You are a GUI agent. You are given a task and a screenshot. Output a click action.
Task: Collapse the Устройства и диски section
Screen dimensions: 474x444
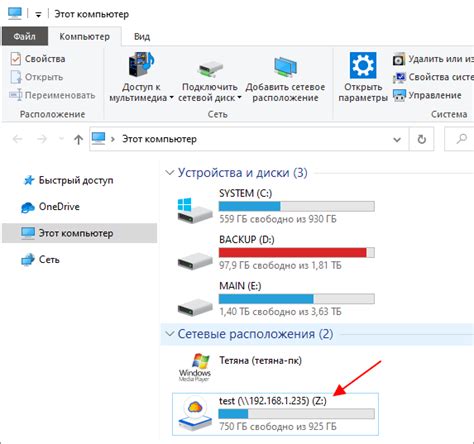(170, 172)
